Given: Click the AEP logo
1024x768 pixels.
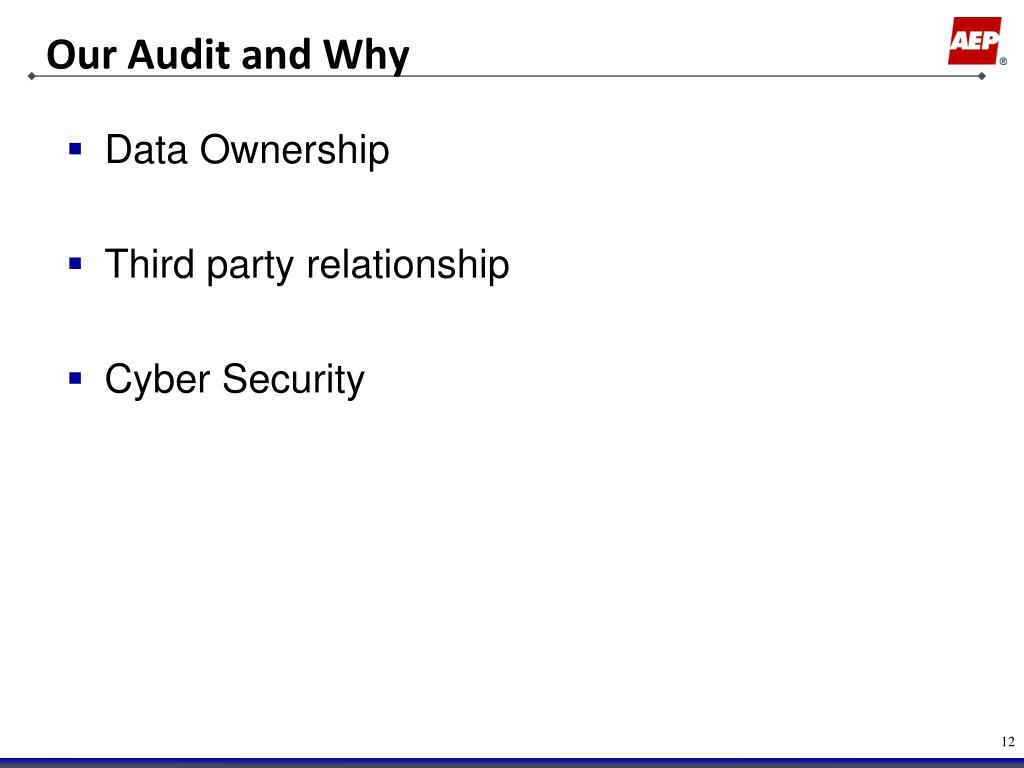Looking at the screenshot, I should [974, 40].
